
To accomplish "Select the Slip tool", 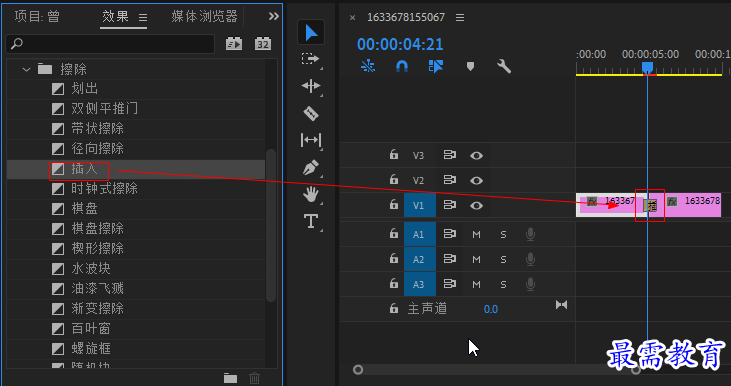I will (310, 140).
